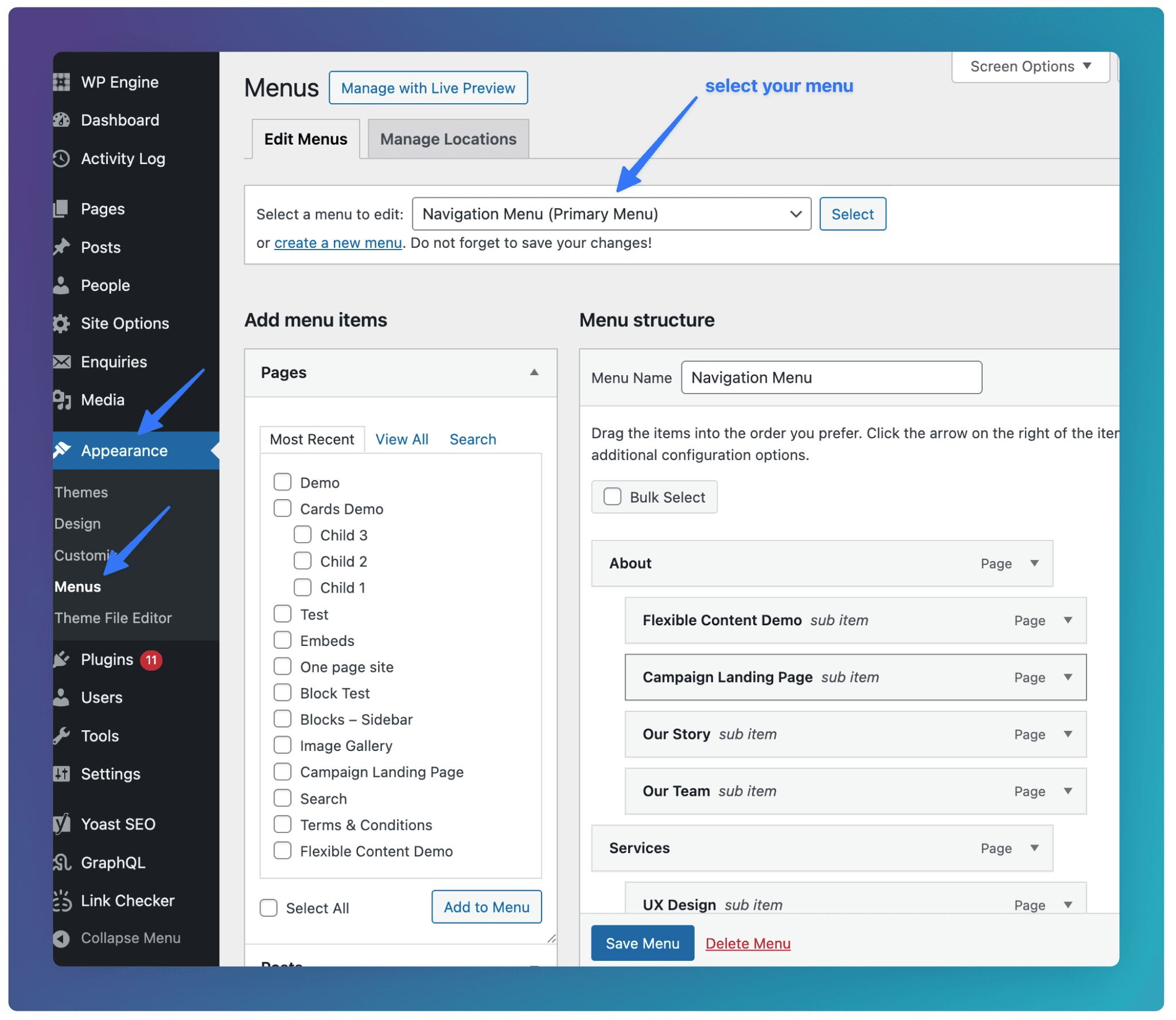
Task: Open the Screen Options dropdown
Action: coord(1030,67)
